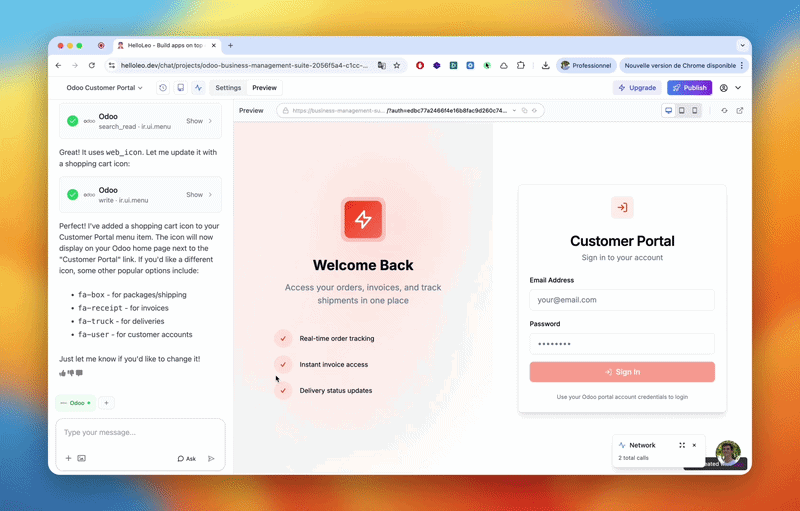Open a new browser tab
The width and height of the screenshot is (800, 511).
coord(231,45)
